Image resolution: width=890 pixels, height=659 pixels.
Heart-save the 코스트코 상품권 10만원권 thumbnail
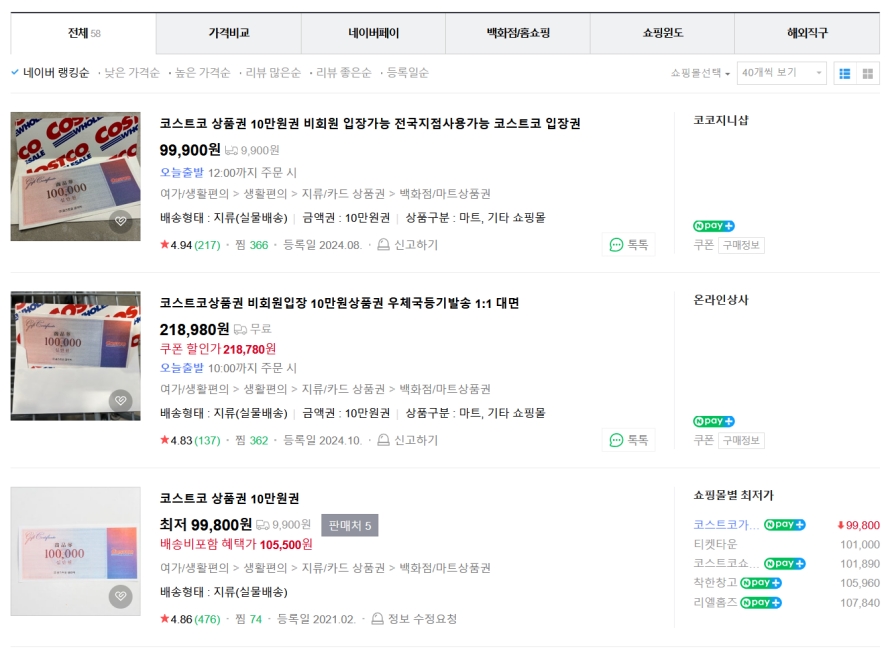pos(120,596)
